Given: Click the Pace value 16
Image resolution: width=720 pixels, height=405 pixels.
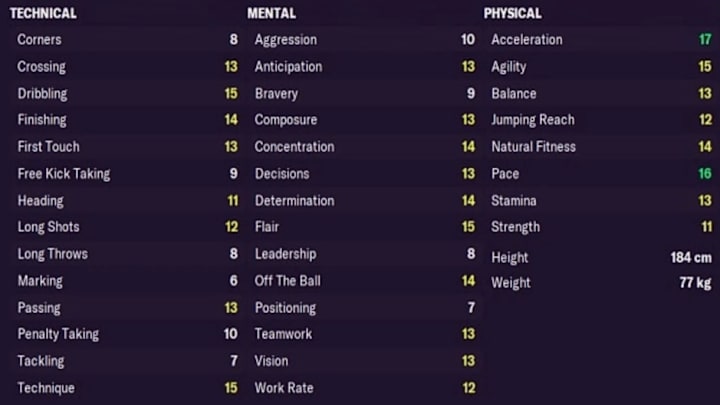Looking at the screenshot, I should pos(705,174).
